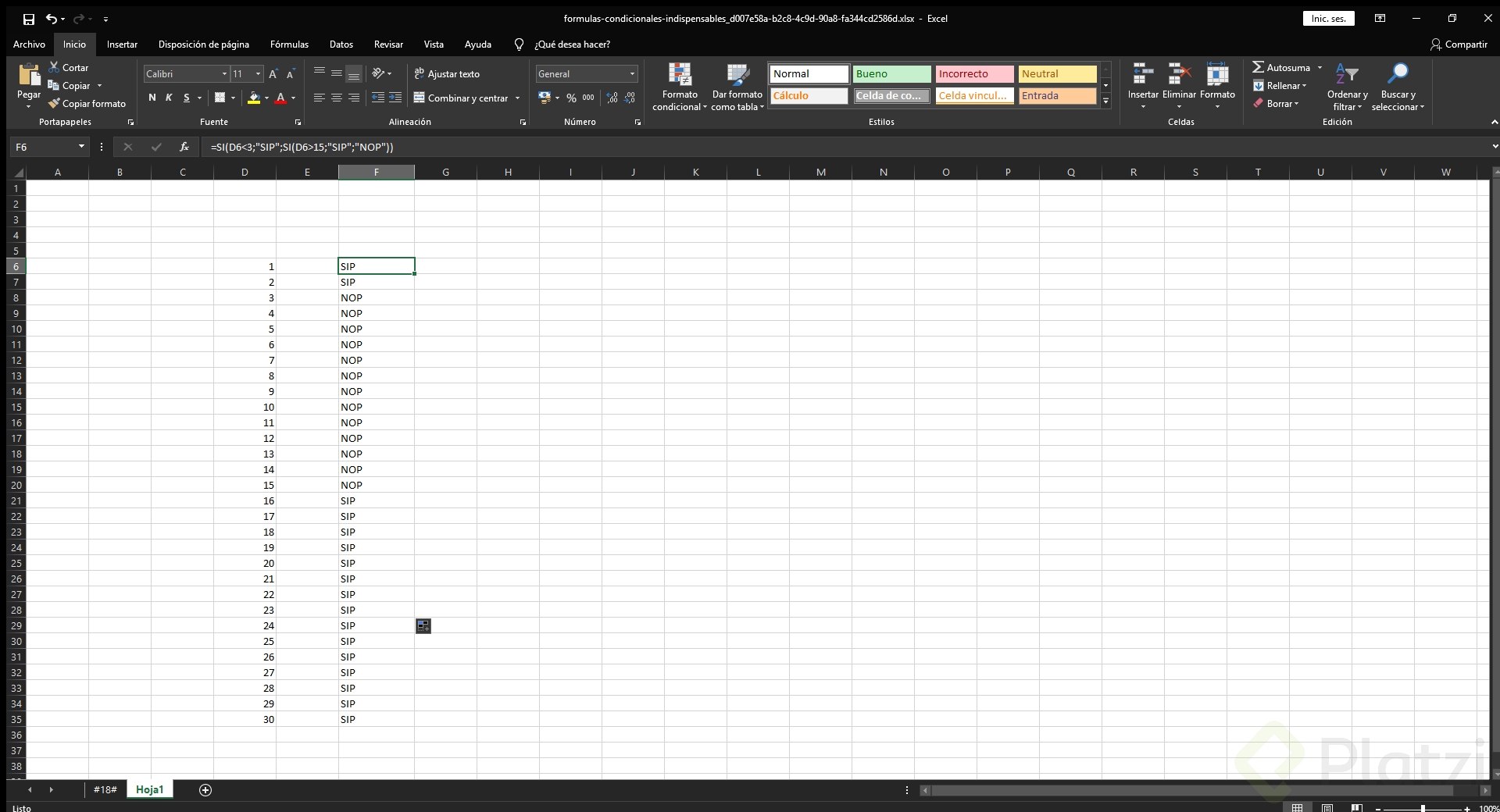
Task: Apply percent style format
Action: pos(572,98)
